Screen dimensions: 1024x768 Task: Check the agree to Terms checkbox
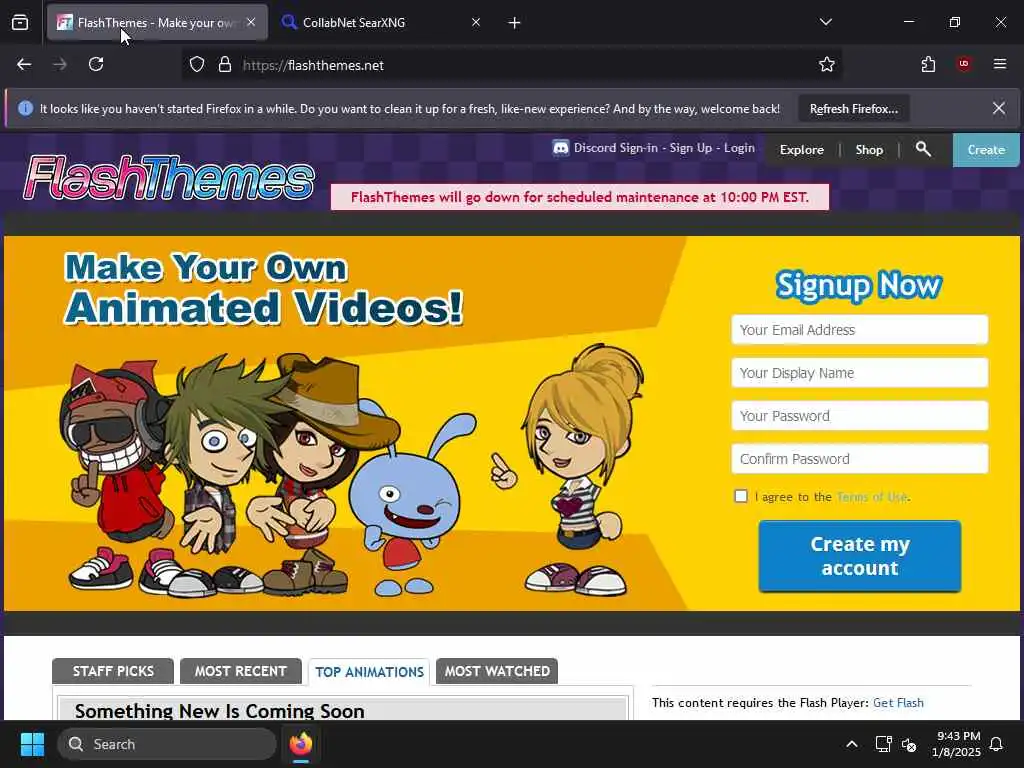pos(741,496)
